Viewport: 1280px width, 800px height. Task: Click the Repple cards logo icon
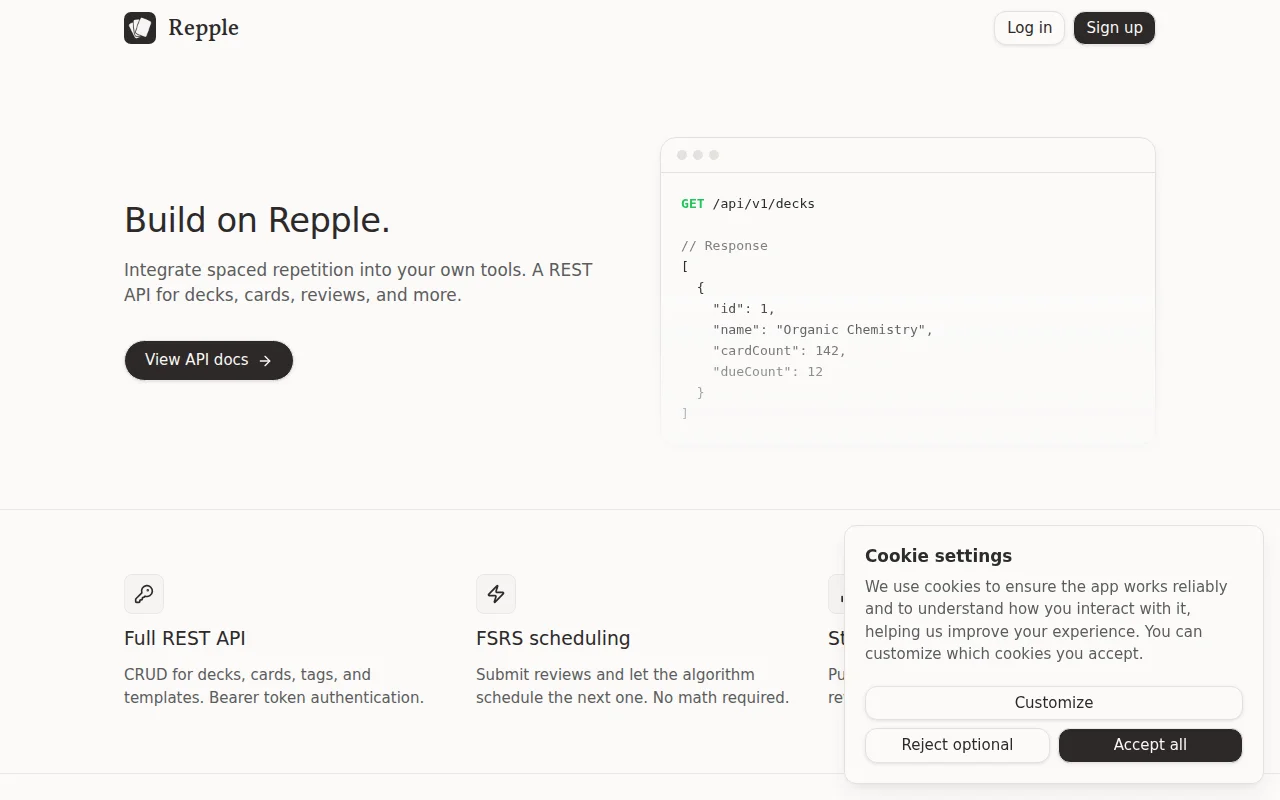140,28
